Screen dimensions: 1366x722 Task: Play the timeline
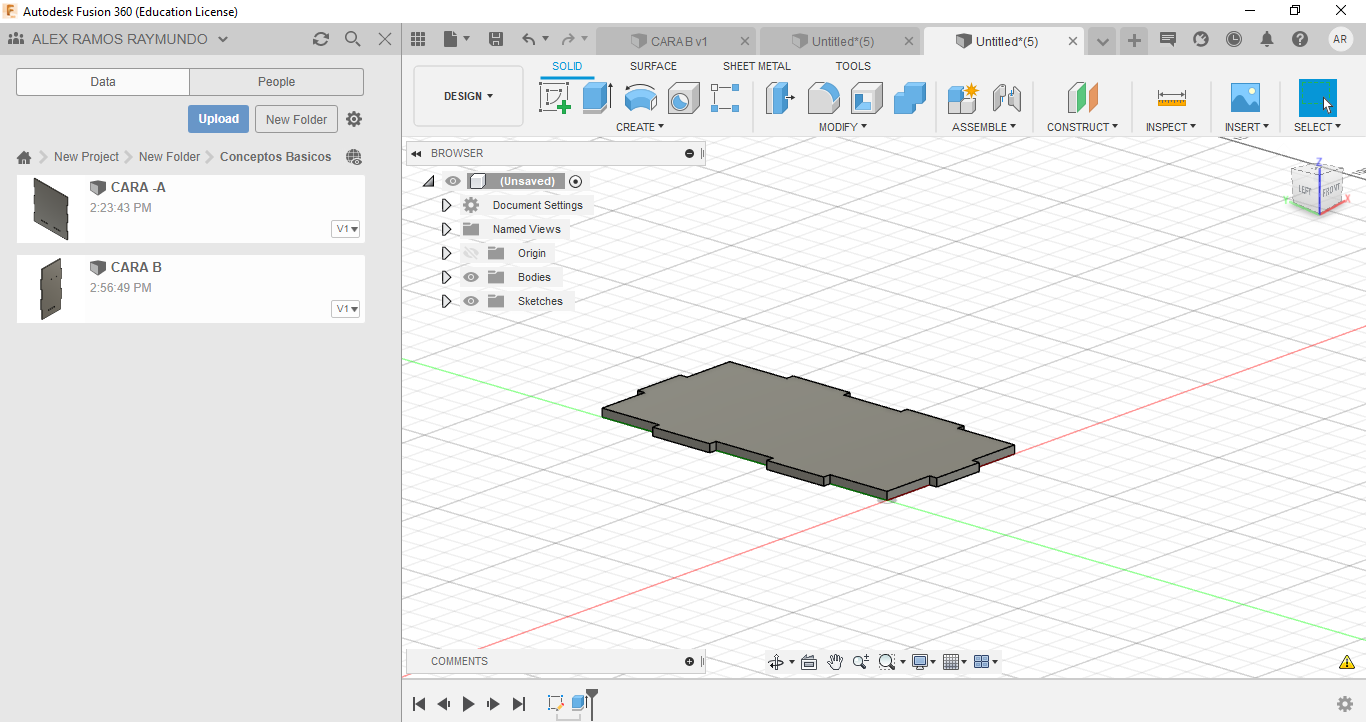tap(468, 704)
